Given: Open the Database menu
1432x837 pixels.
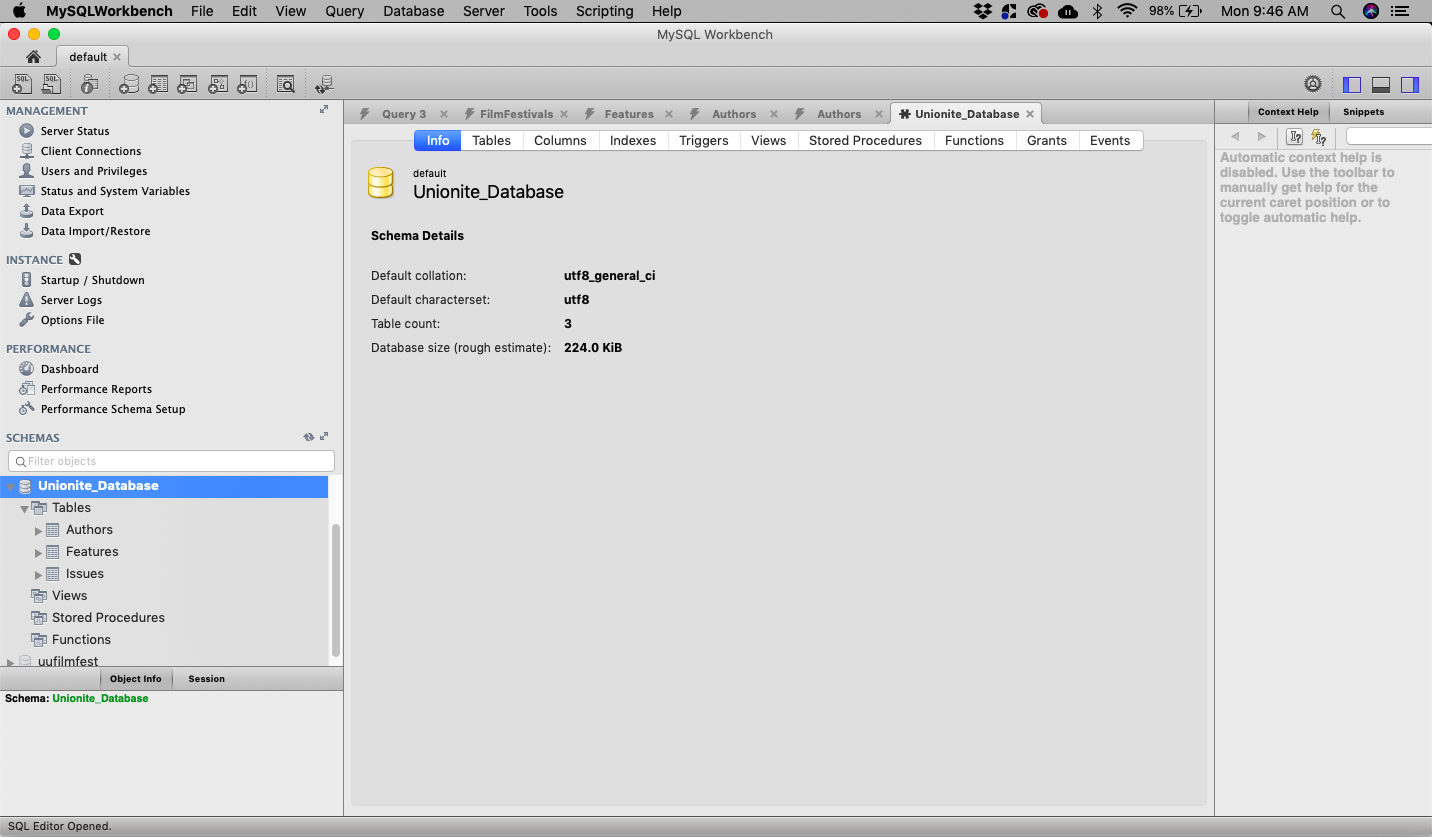Looking at the screenshot, I should 414,11.
